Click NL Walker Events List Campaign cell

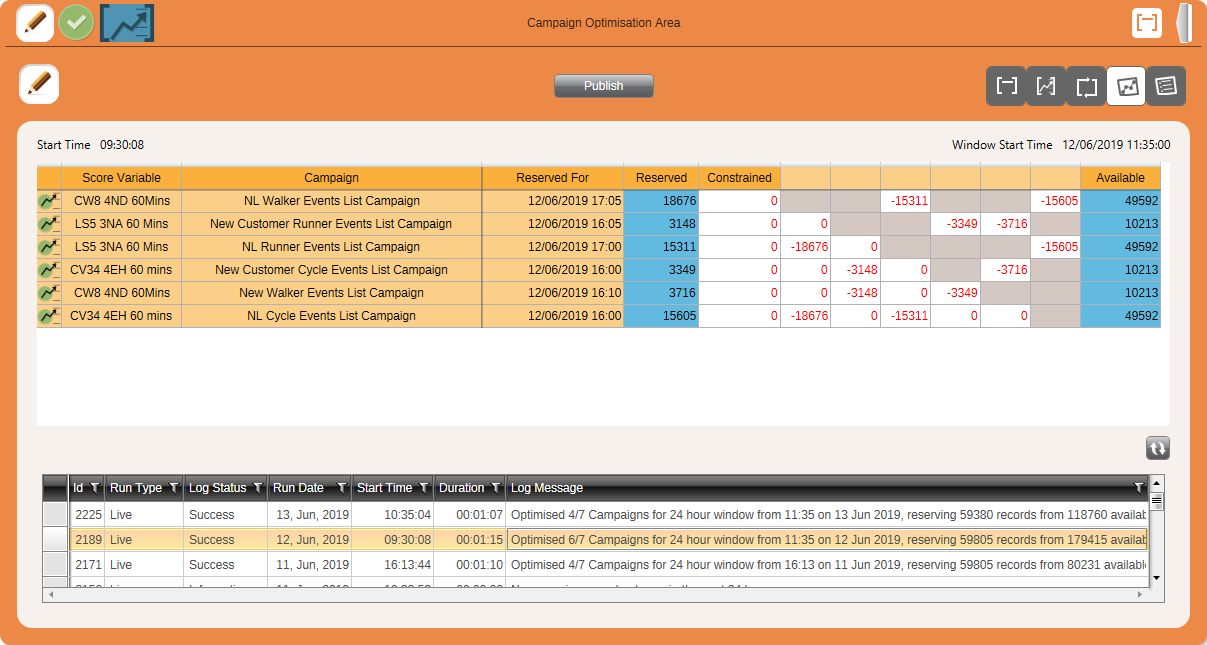332,201
